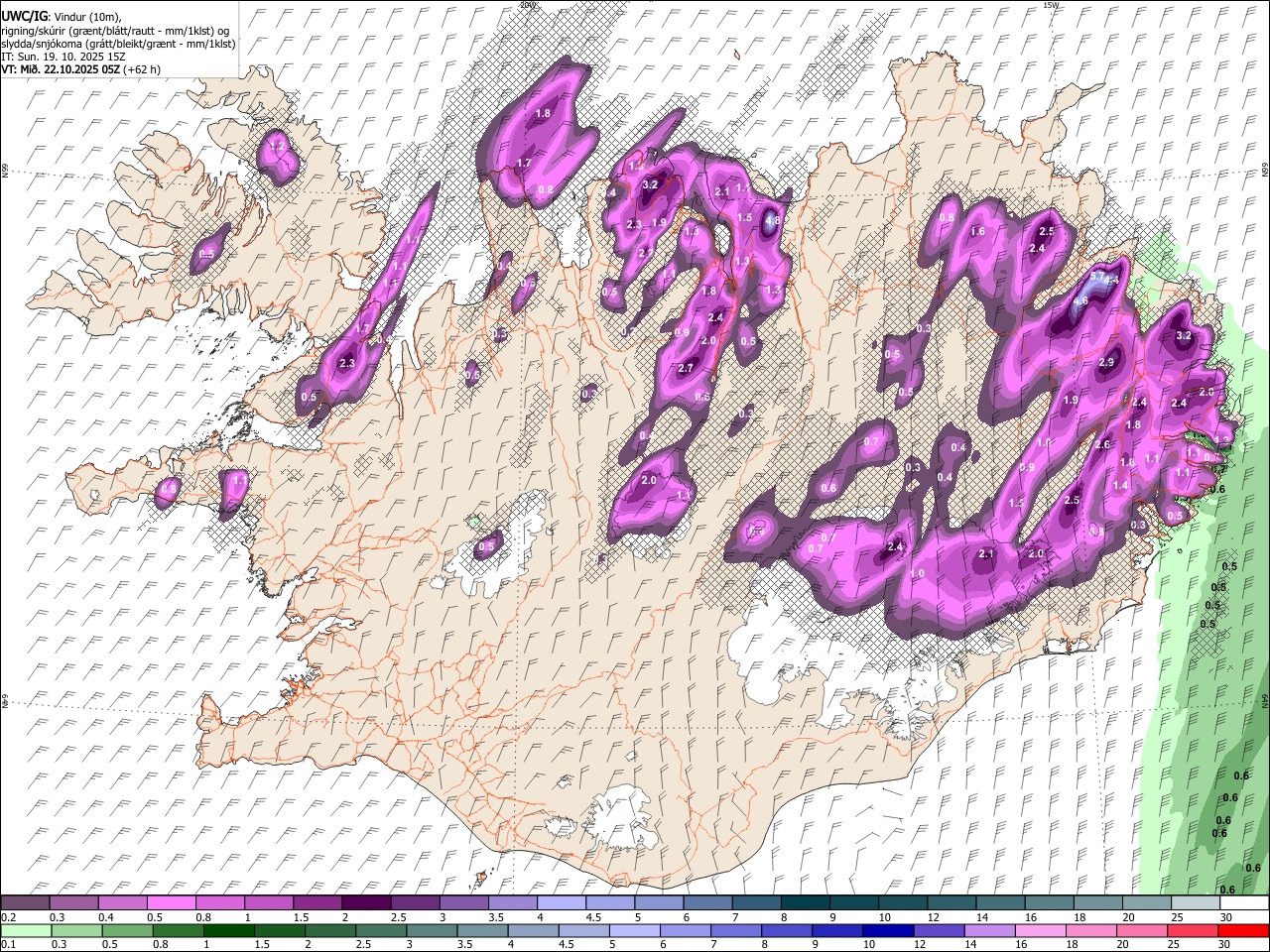Click the 1.2 value in the Westfjords
1270x952 pixels.
point(278,146)
